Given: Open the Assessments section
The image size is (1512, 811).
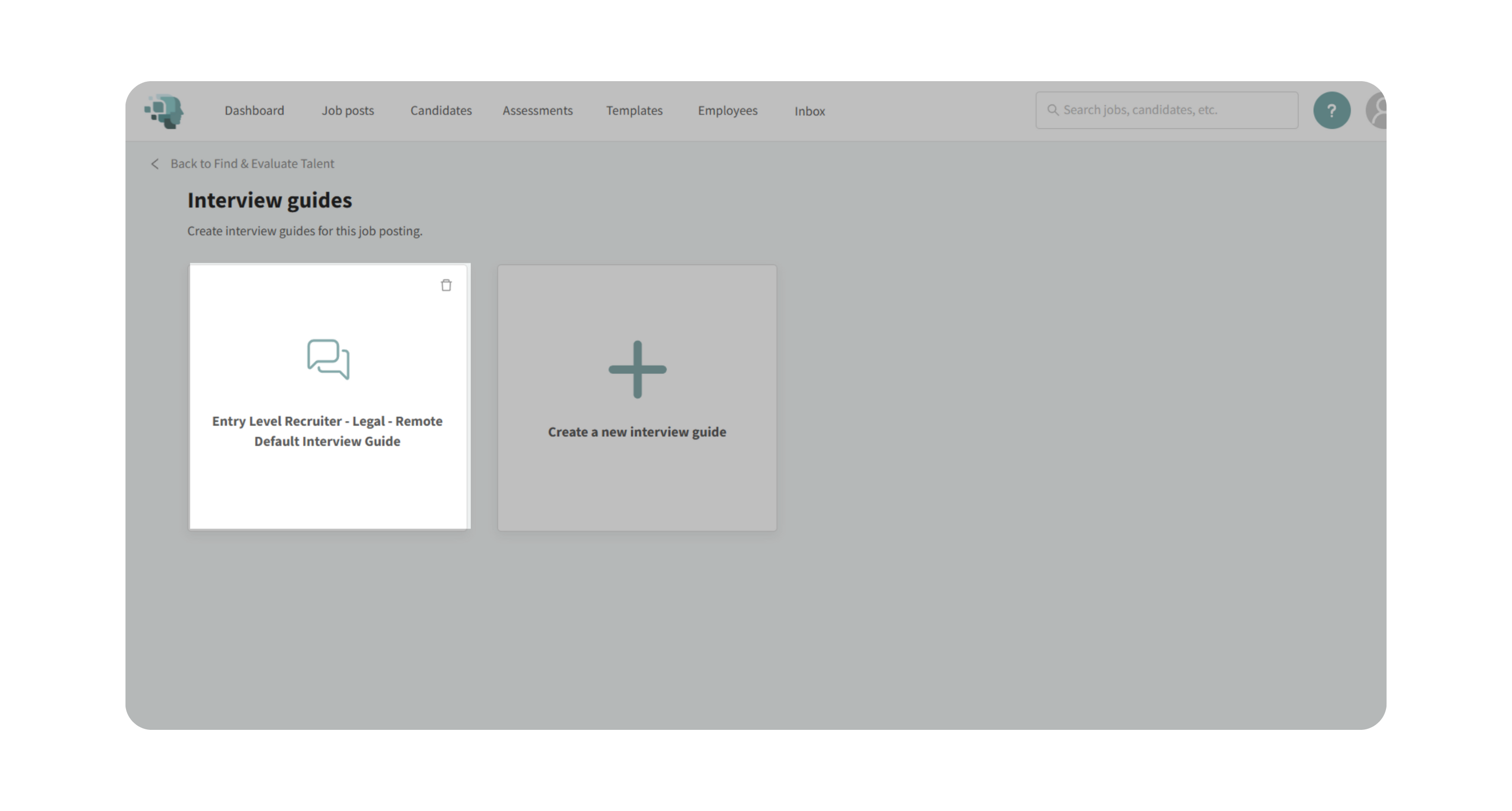Looking at the screenshot, I should pyautogui.click(x=537, y=111).
